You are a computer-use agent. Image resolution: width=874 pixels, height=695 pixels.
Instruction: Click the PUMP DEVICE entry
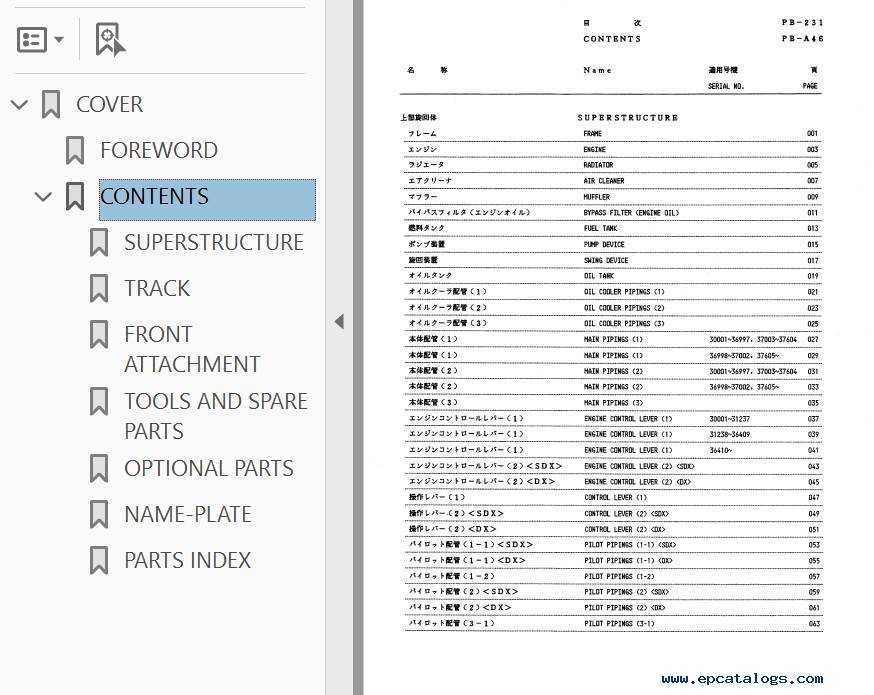[604, 245]
